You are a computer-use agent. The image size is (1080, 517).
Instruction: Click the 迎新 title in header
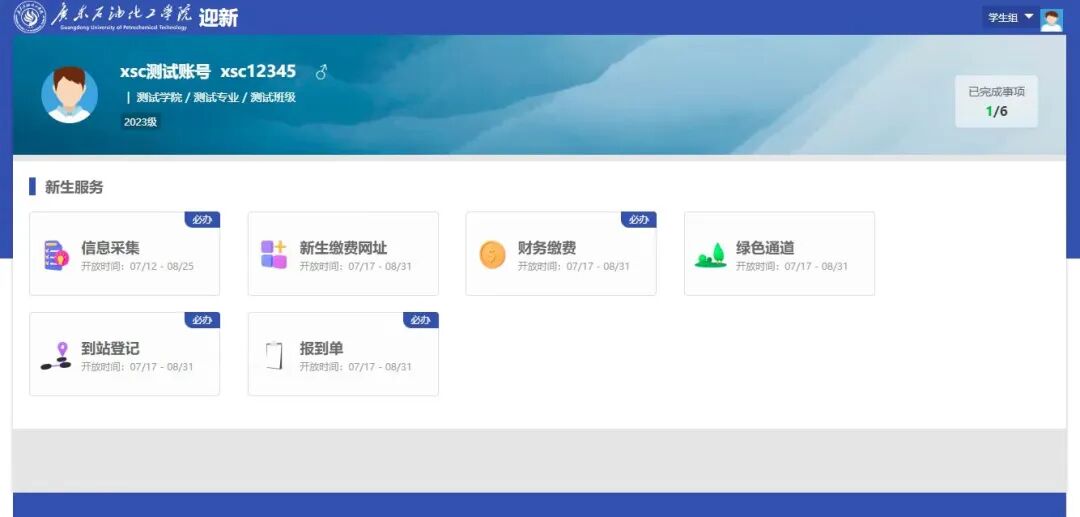click(218, 18)
